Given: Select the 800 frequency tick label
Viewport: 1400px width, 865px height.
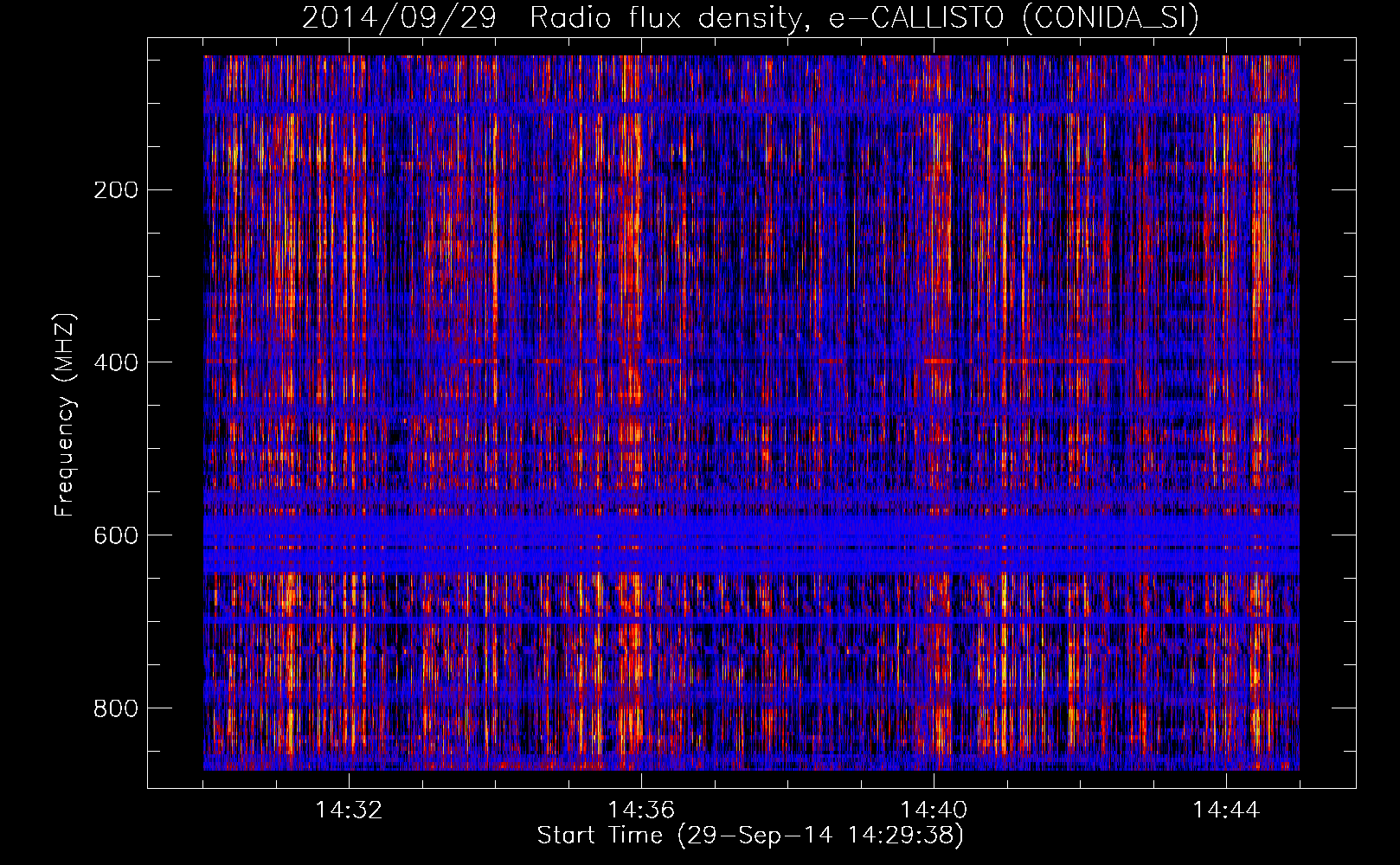Looking at the screenshot, I should [x=116, y=708].
